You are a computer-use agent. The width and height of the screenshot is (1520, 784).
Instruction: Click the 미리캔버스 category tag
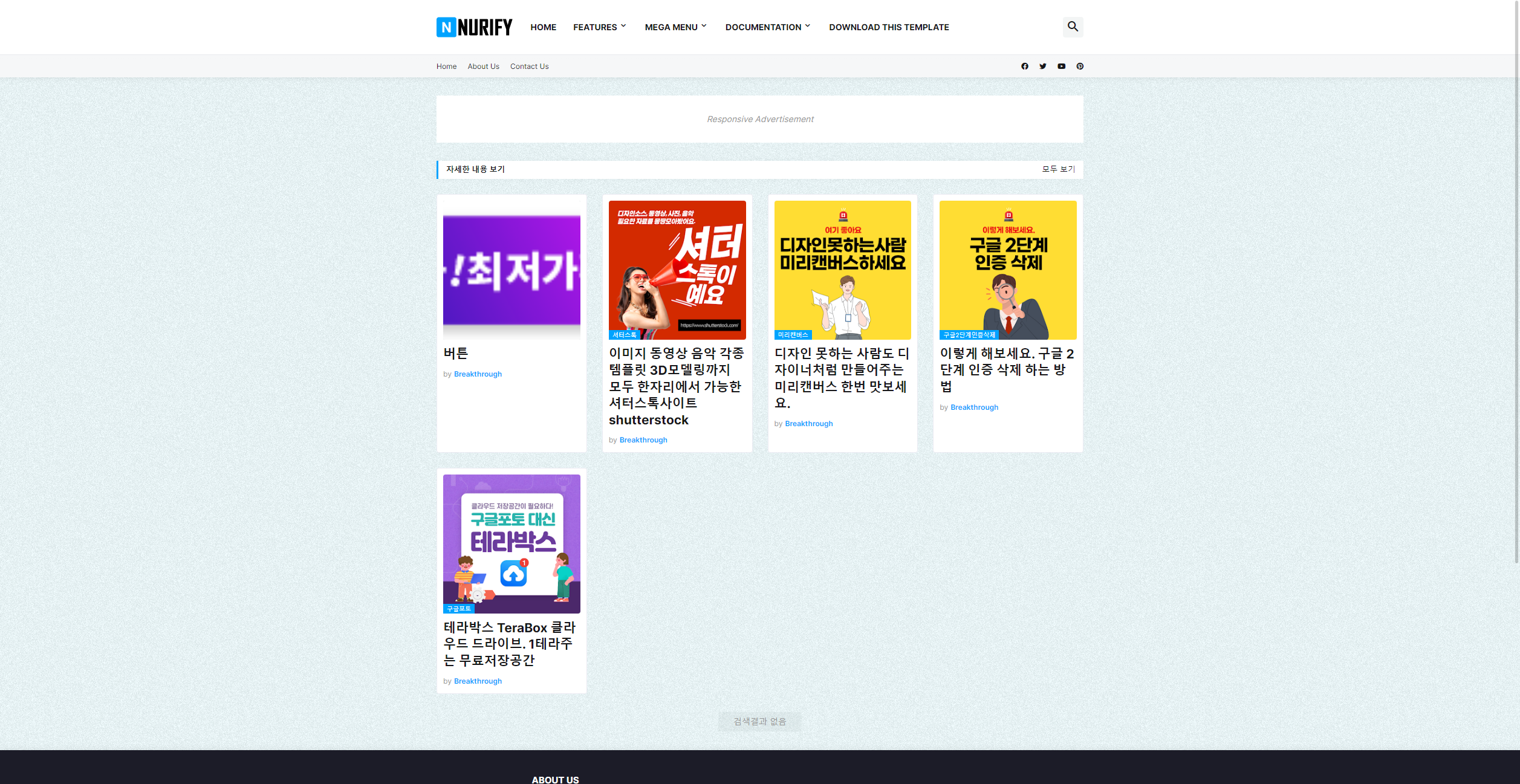coord(793,335)
